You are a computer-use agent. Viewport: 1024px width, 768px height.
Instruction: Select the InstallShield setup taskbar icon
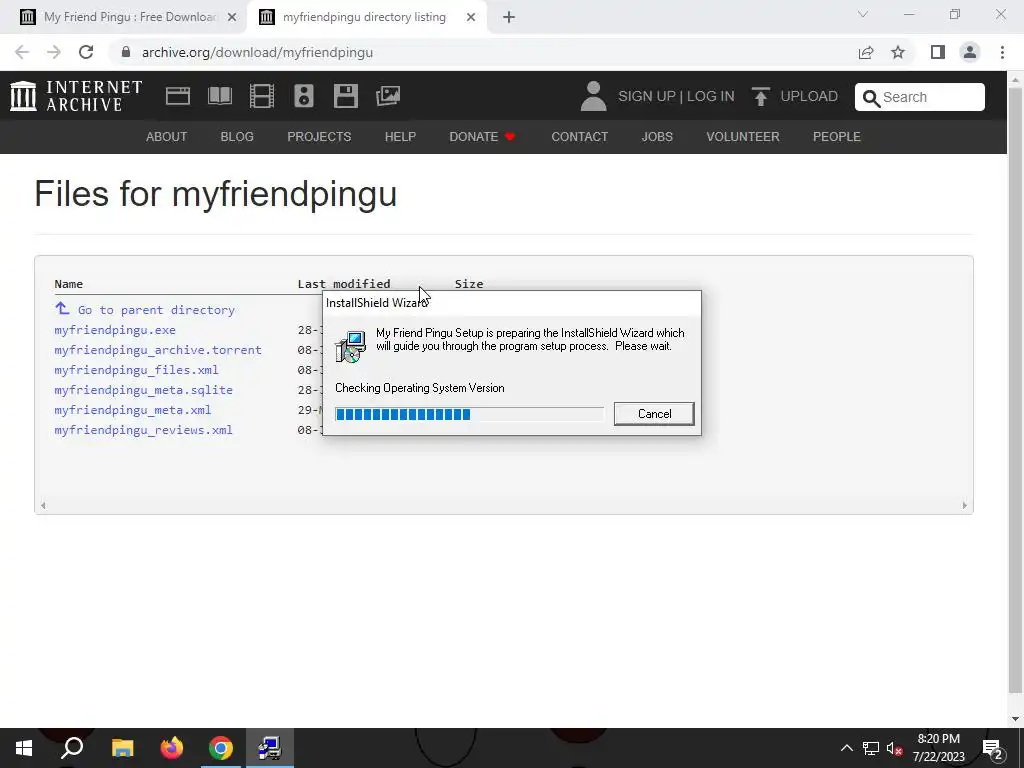(270, 748)
